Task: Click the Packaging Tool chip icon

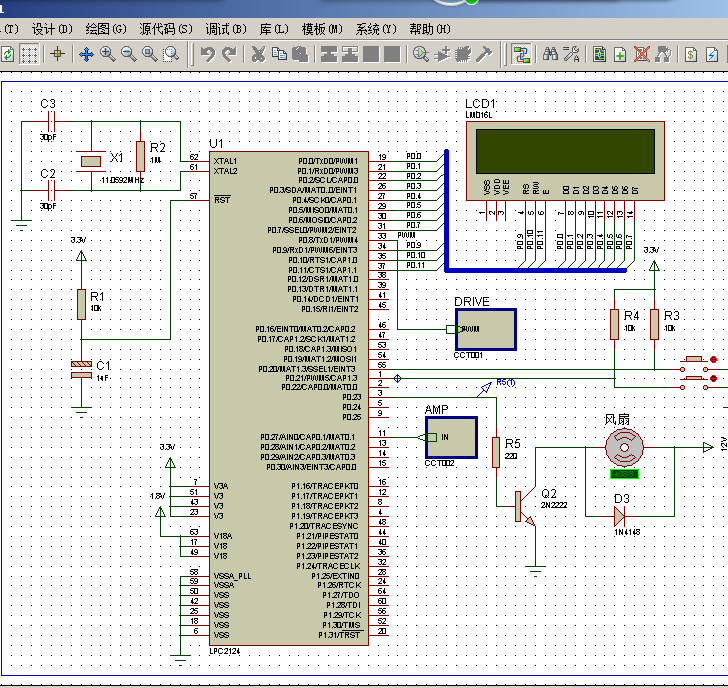Action: pos(463,54)
